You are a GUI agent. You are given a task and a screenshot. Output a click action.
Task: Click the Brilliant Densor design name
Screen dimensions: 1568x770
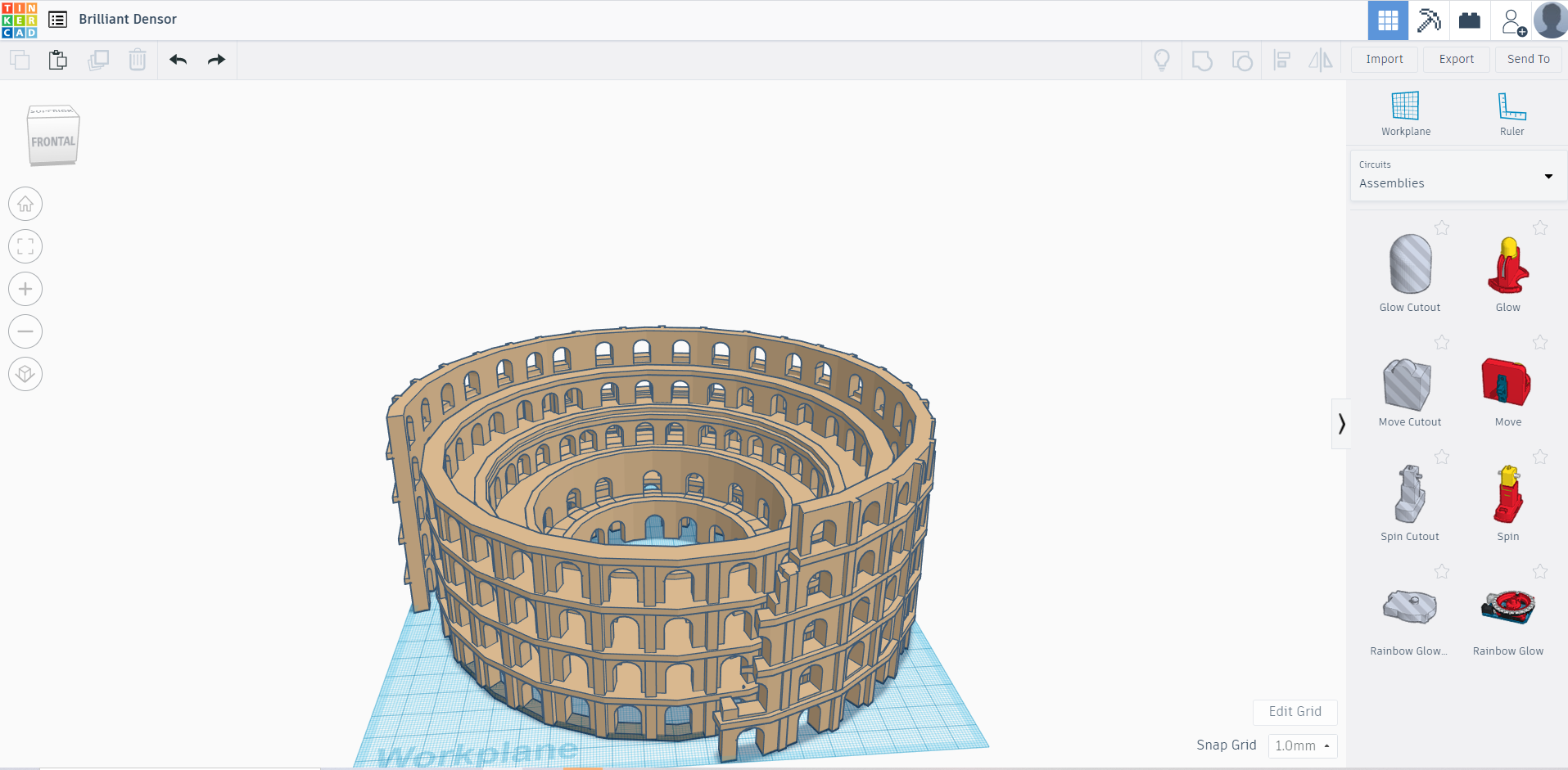(128, 19)
